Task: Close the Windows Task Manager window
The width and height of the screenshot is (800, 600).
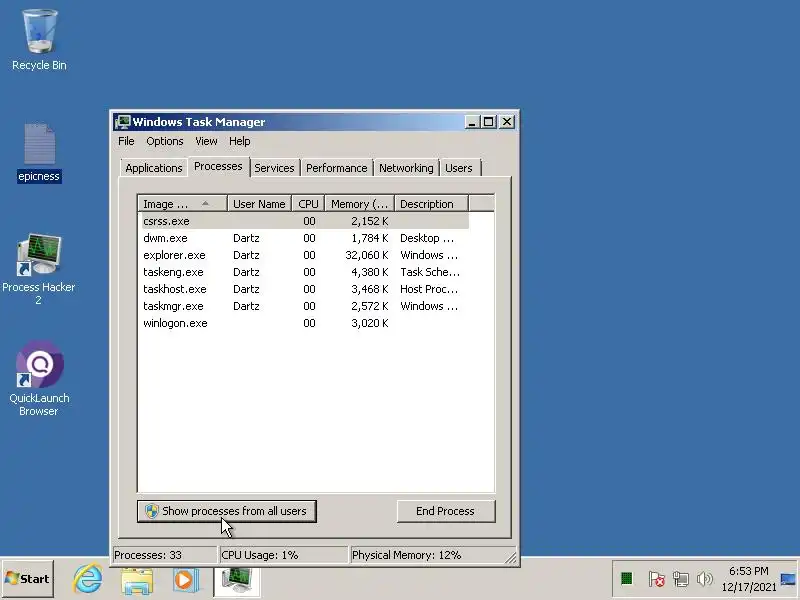Action: point(507,122)
